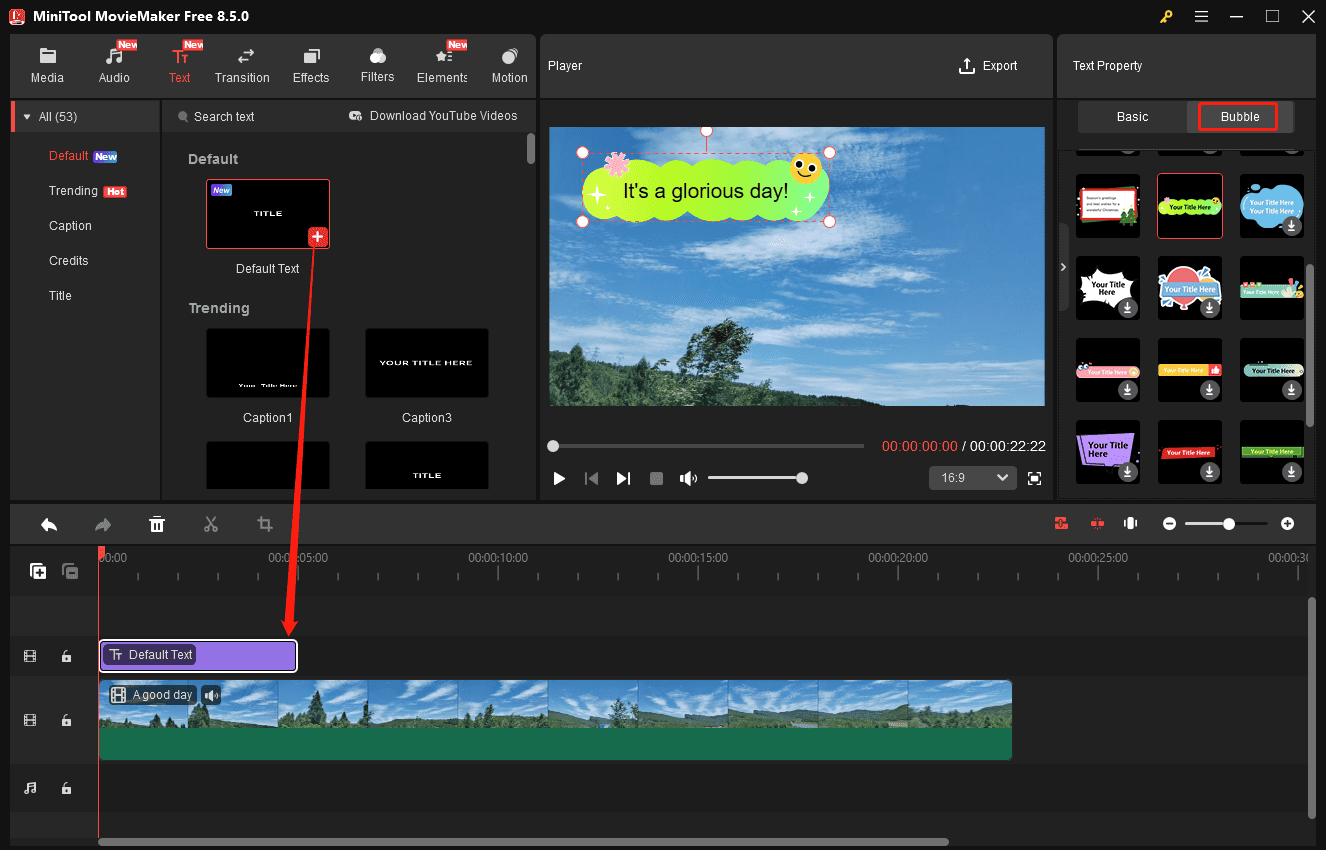Select the green bubble title template

pyautogui.click(x=1189, y=206)
